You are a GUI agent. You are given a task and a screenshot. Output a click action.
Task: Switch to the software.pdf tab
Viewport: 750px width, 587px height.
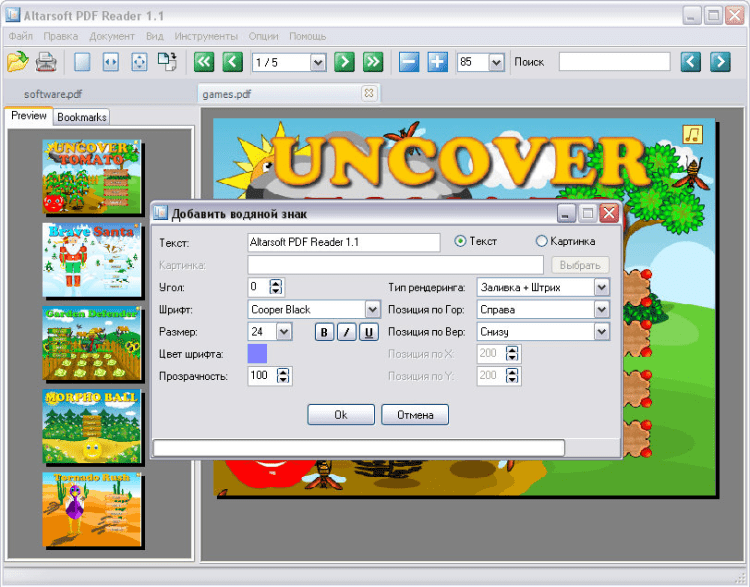pyautogui.click(x=53, y=94)
